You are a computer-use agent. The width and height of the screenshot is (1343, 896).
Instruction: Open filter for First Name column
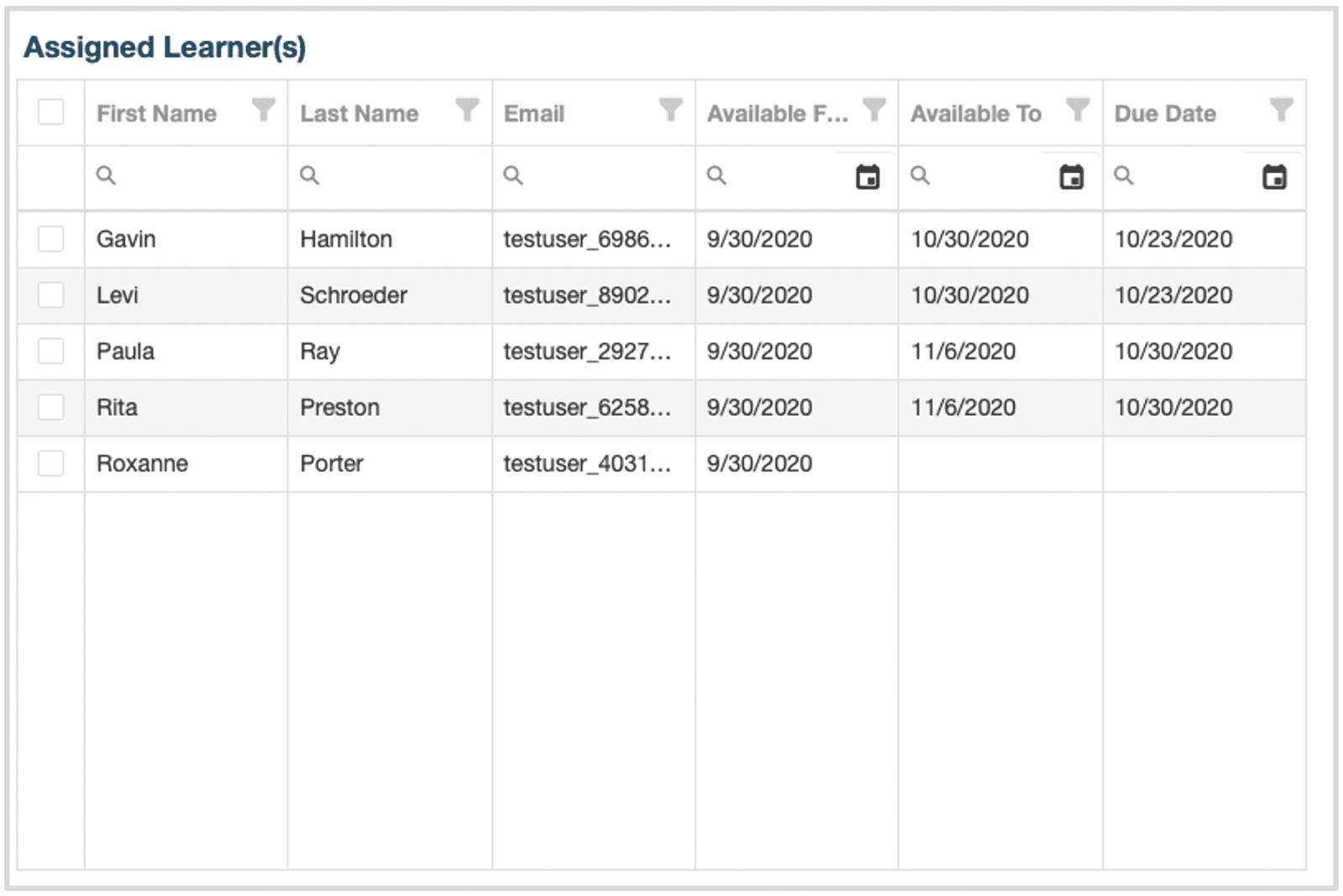click(264, 110)
